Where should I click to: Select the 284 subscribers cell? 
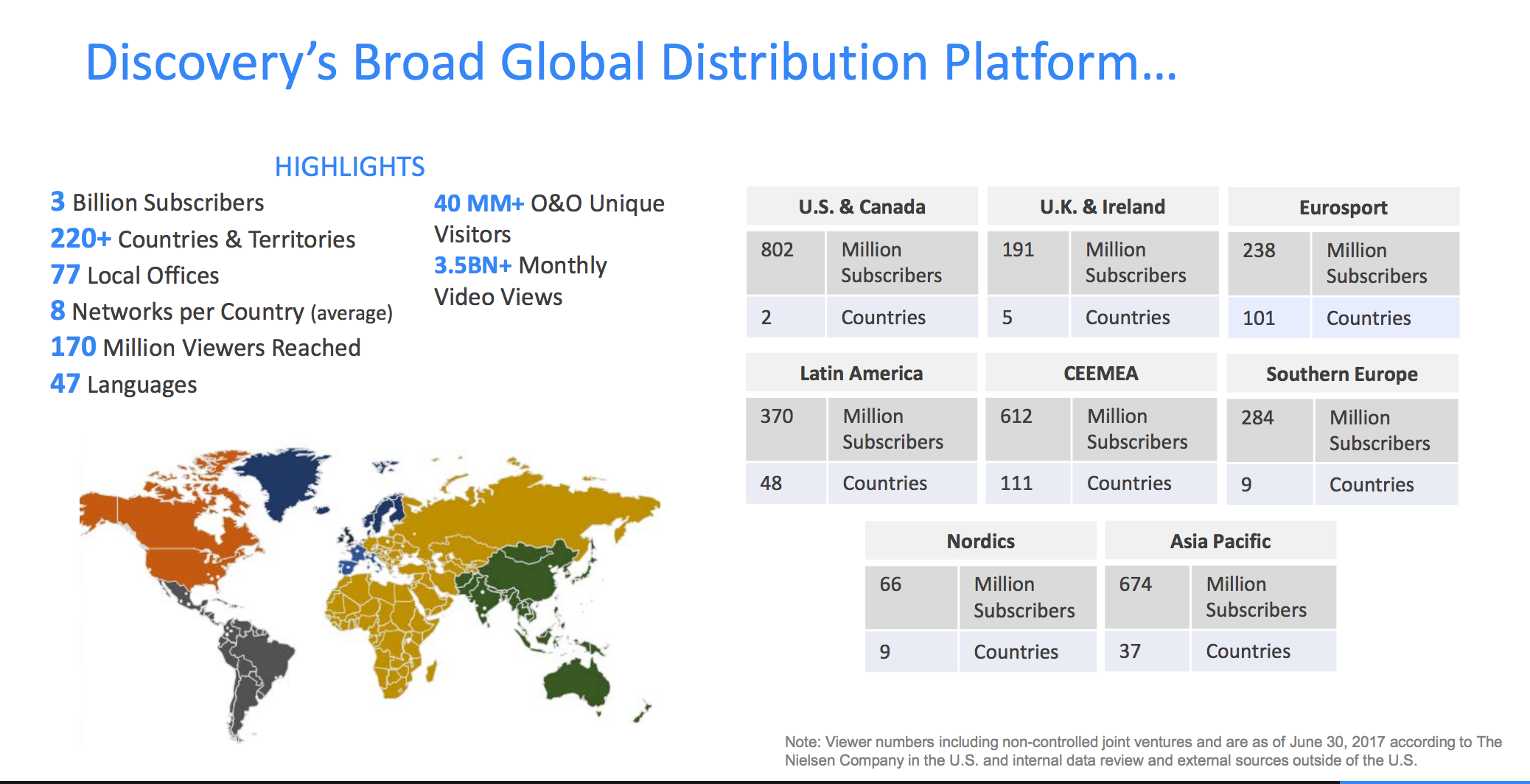tap(1270, 430)
